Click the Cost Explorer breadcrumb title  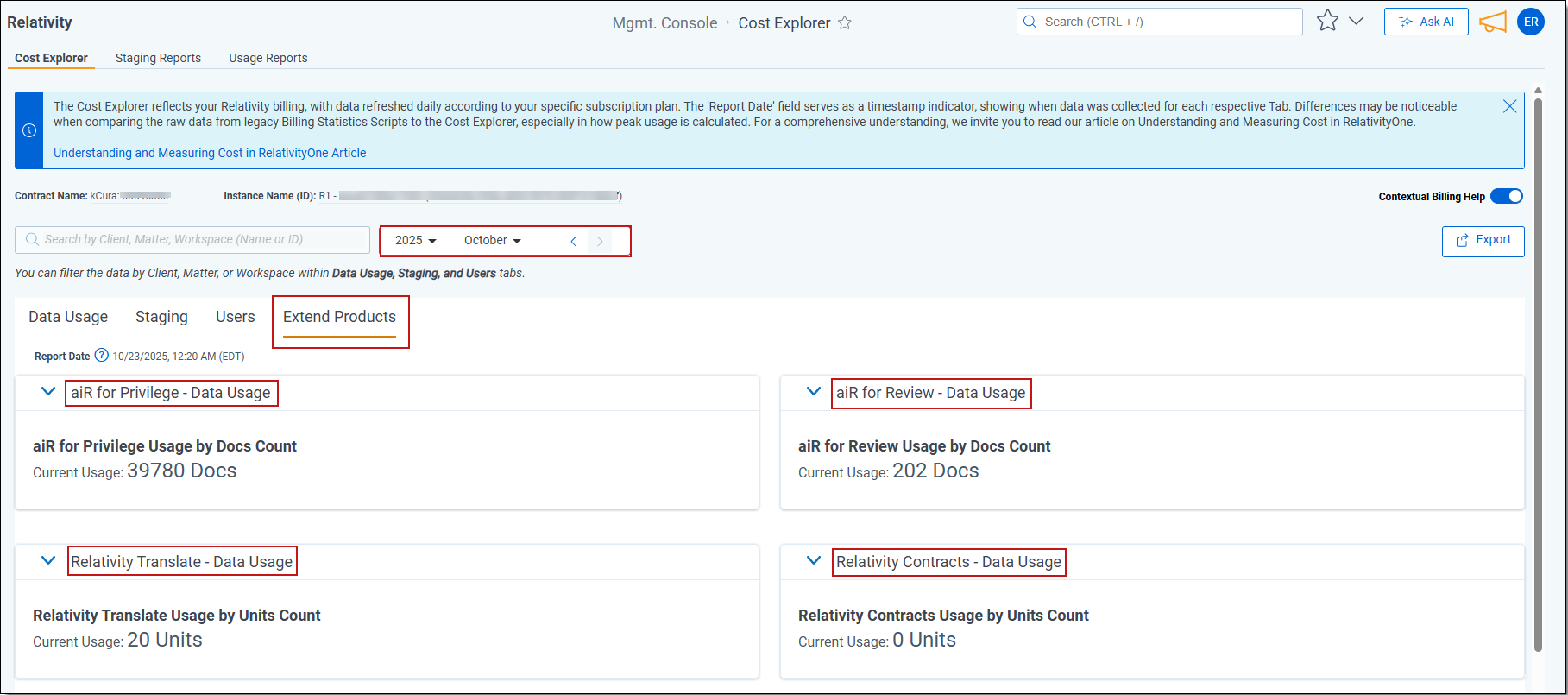(784, 23)
